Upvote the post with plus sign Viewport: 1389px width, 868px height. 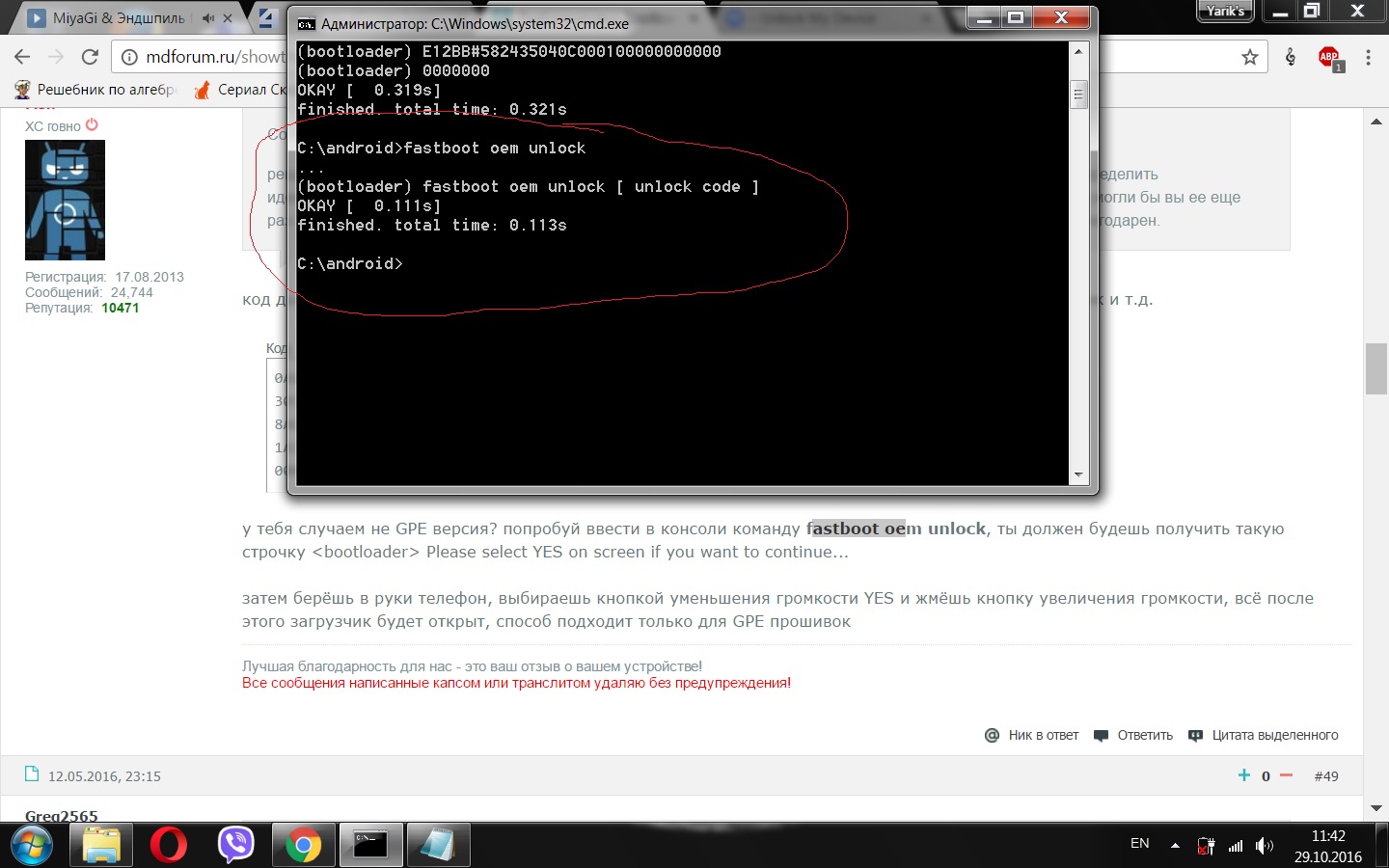tap(1243, 775)
